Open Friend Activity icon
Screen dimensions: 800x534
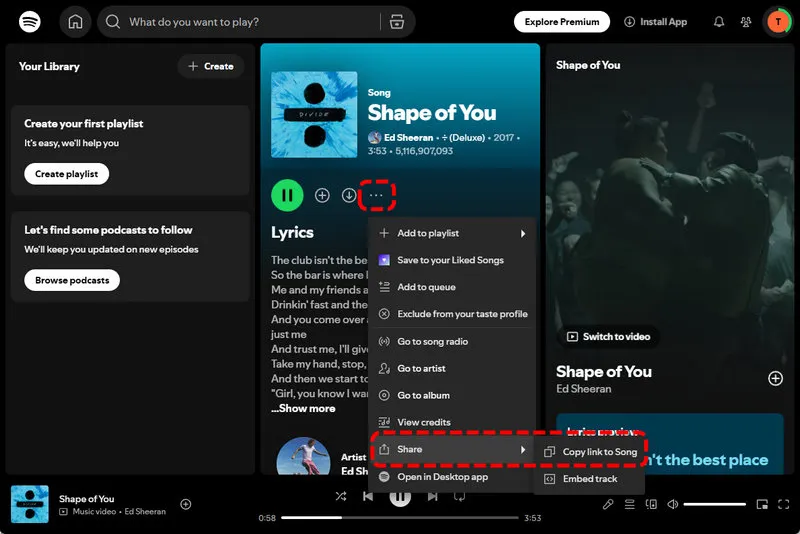point(746,22)
